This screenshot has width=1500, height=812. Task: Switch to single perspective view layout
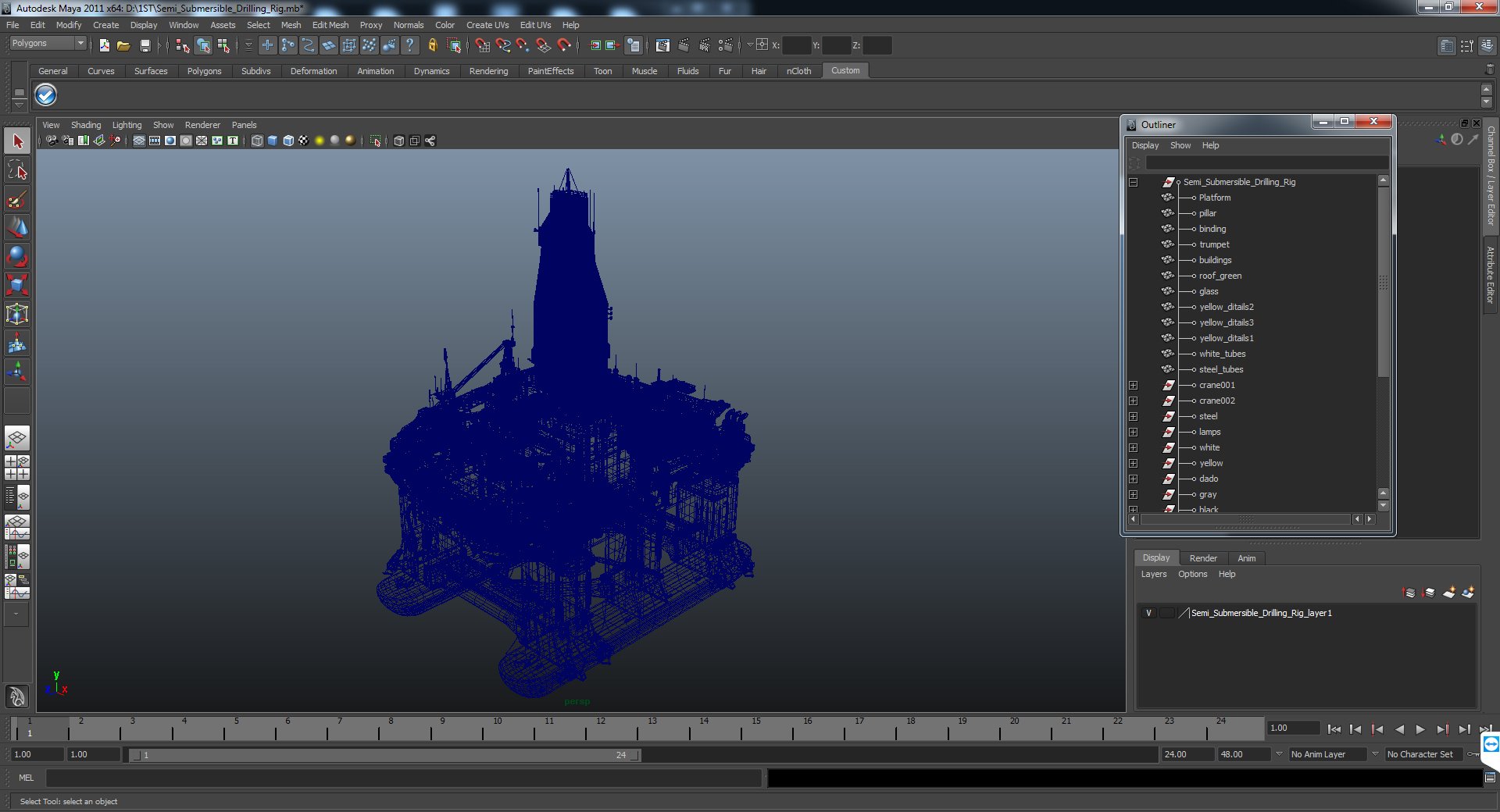tap(17, 438)
